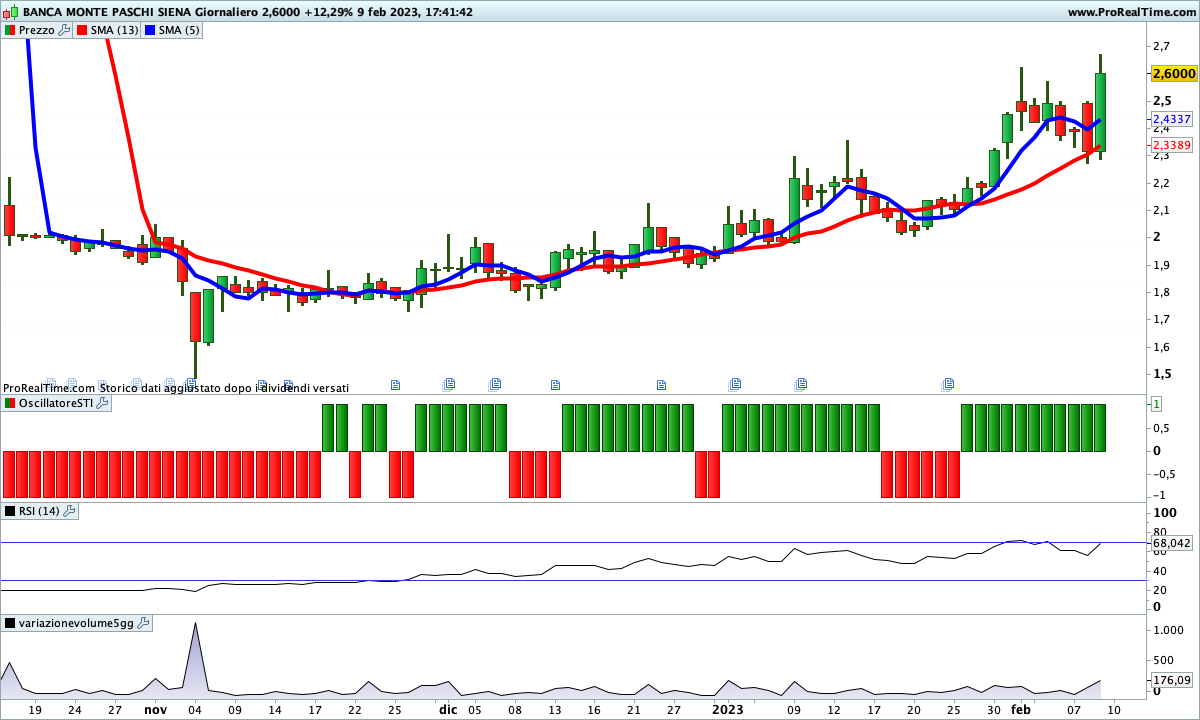Screen dimensions: 1200x720
Task: Open RSI (14) settings wrench
Action: click(69, 511)
